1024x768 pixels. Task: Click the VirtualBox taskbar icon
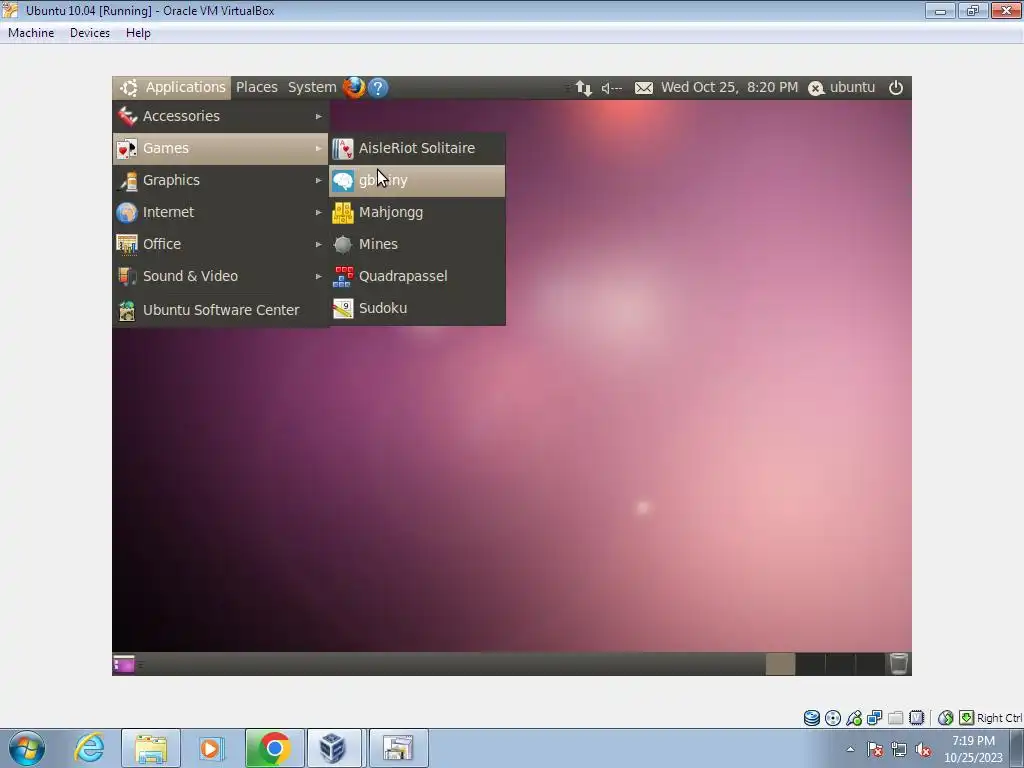point(334,748)
